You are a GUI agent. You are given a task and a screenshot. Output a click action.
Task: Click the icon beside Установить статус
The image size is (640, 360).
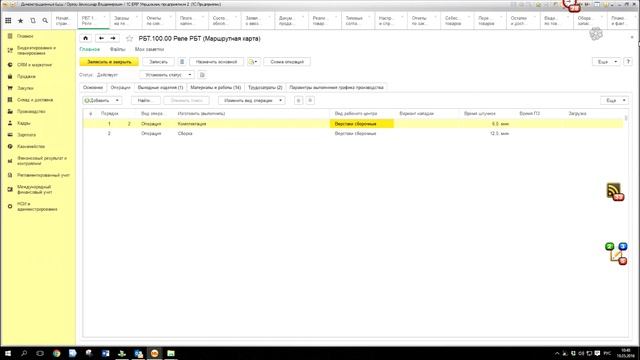pyautogui.click(x=202, y=75)
